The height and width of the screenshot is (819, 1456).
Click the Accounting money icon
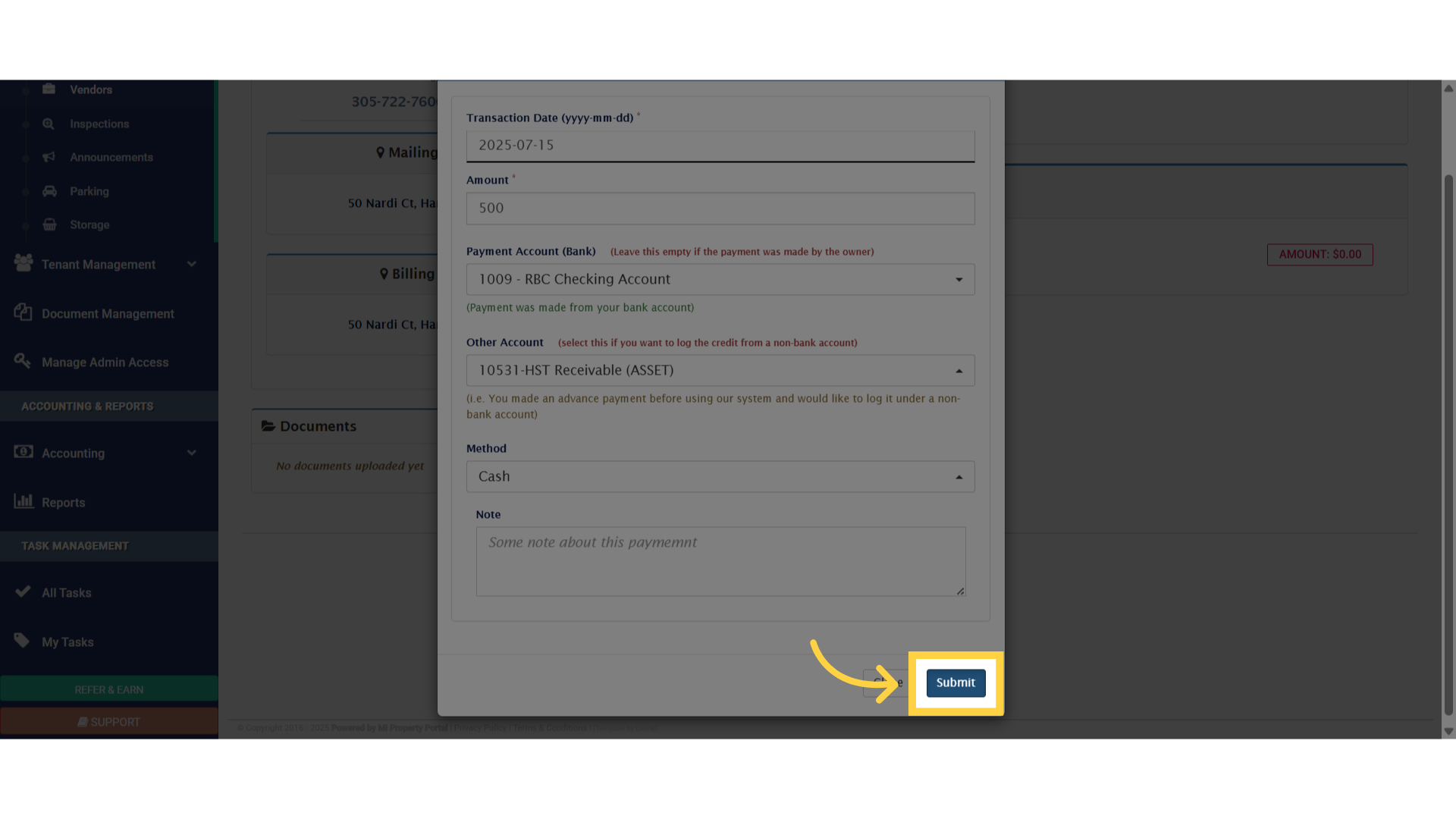[24, 452]
